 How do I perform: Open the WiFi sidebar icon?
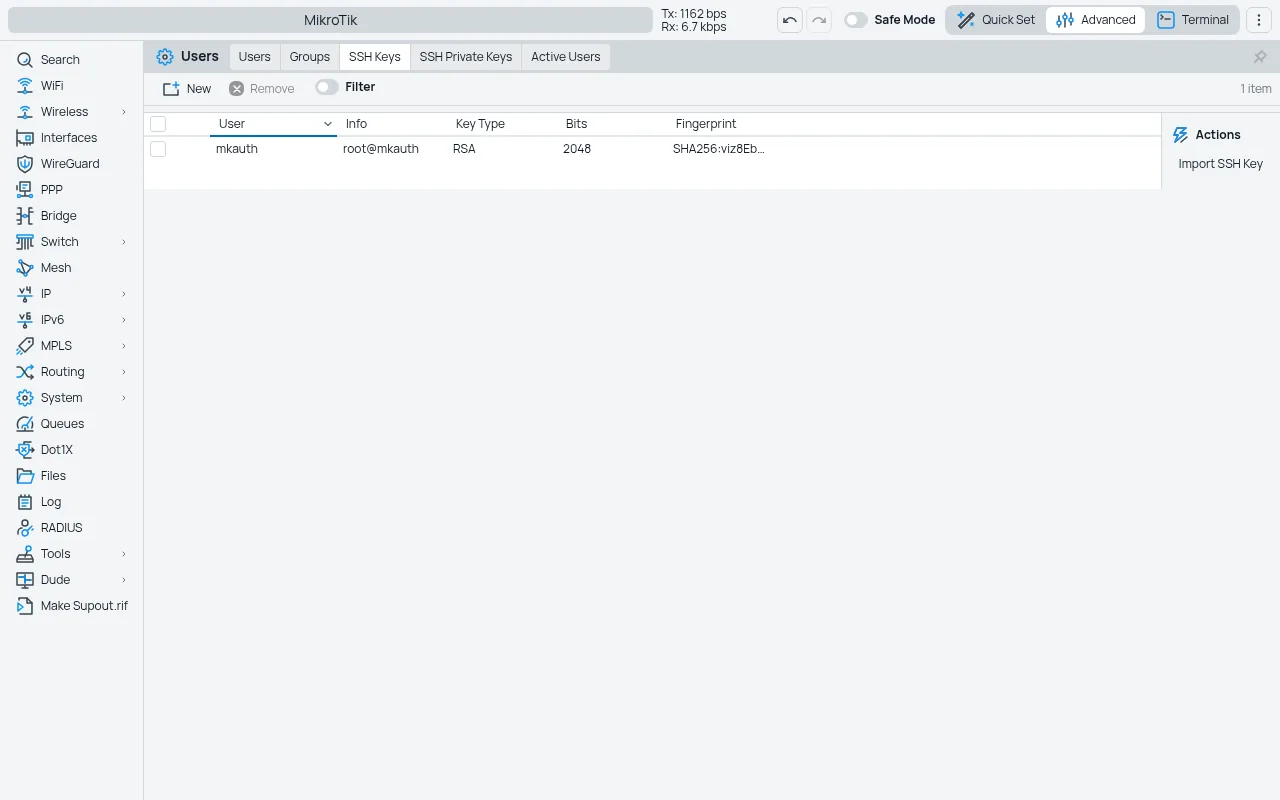[25, 86]
